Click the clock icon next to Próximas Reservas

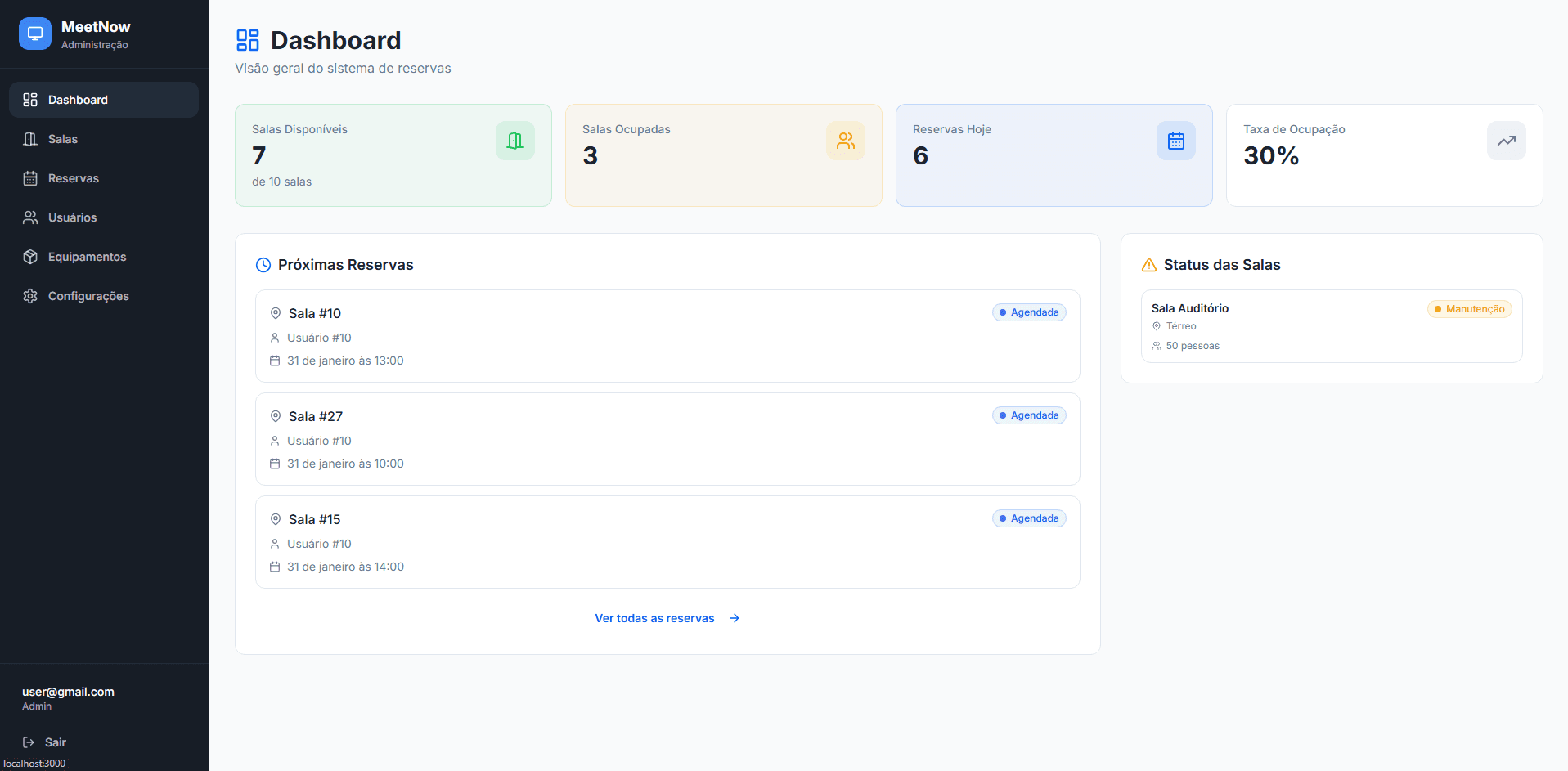(263, 264)
